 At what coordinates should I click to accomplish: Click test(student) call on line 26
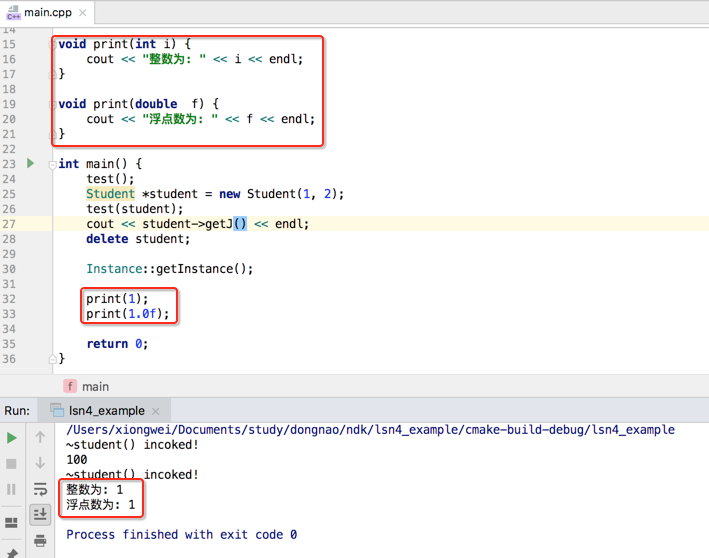click(135, 209)
